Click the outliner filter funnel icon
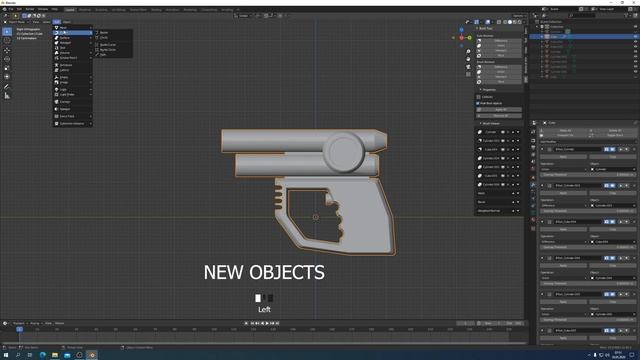The image size is (640, 360). [626, 16]
